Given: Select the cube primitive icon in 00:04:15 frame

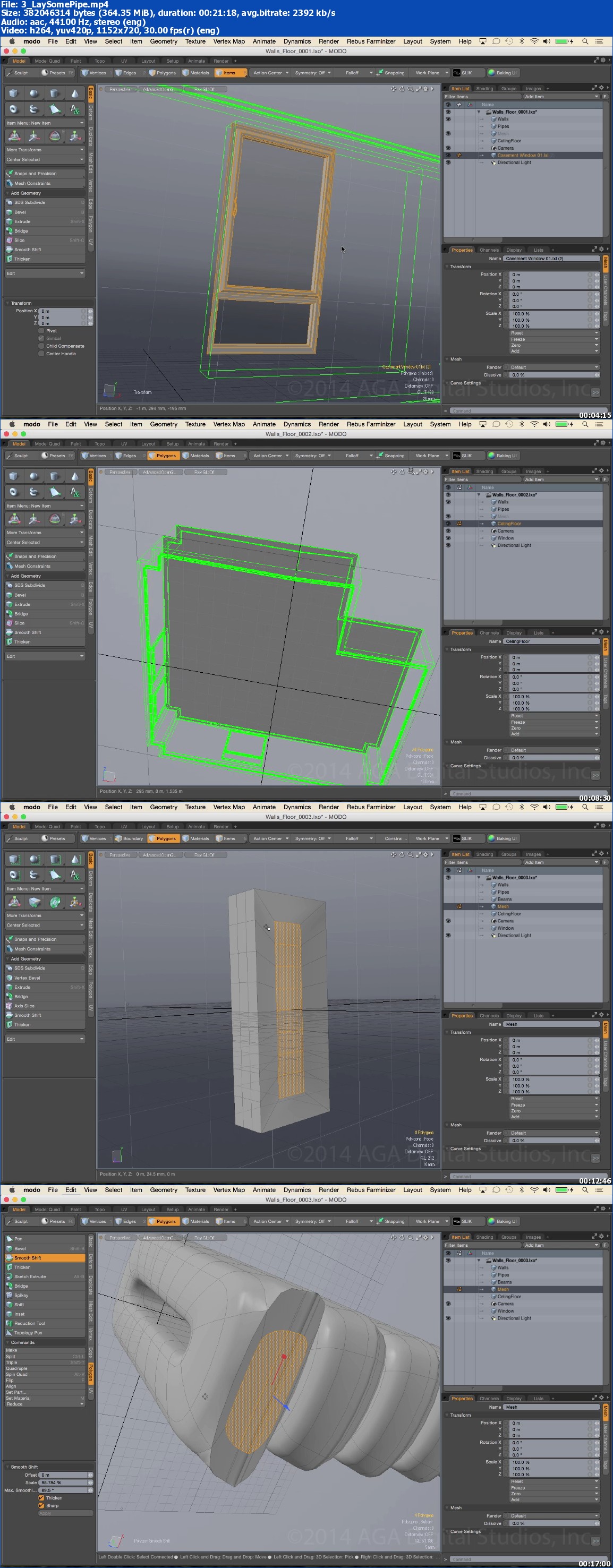Looking at the screenshot, I should pyautogui.click(x=13, y=93).
